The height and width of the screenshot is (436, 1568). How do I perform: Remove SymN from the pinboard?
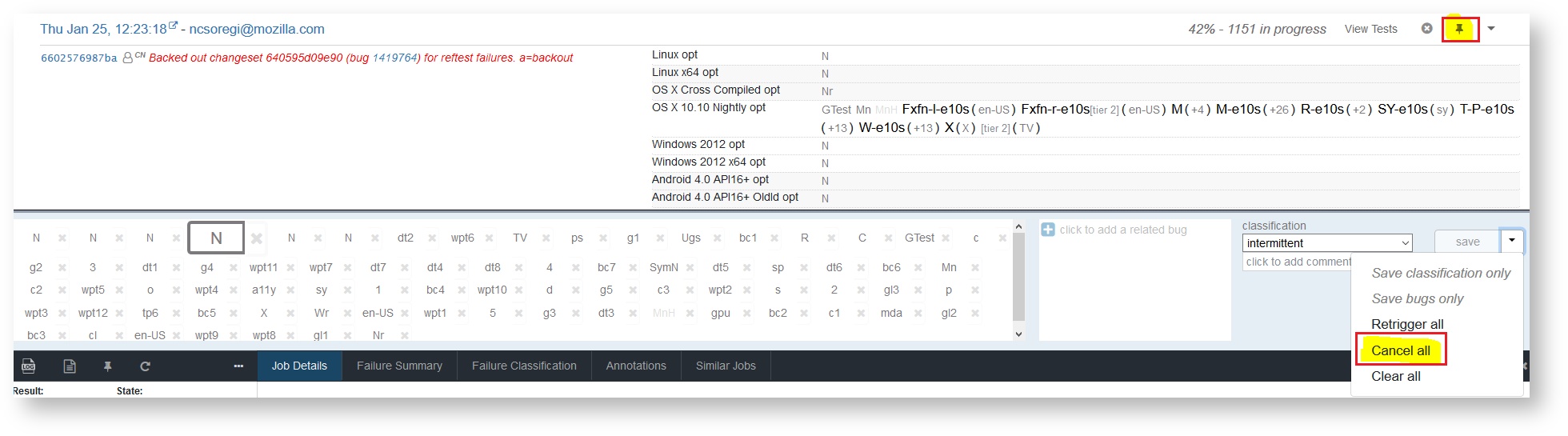point(690,268)
